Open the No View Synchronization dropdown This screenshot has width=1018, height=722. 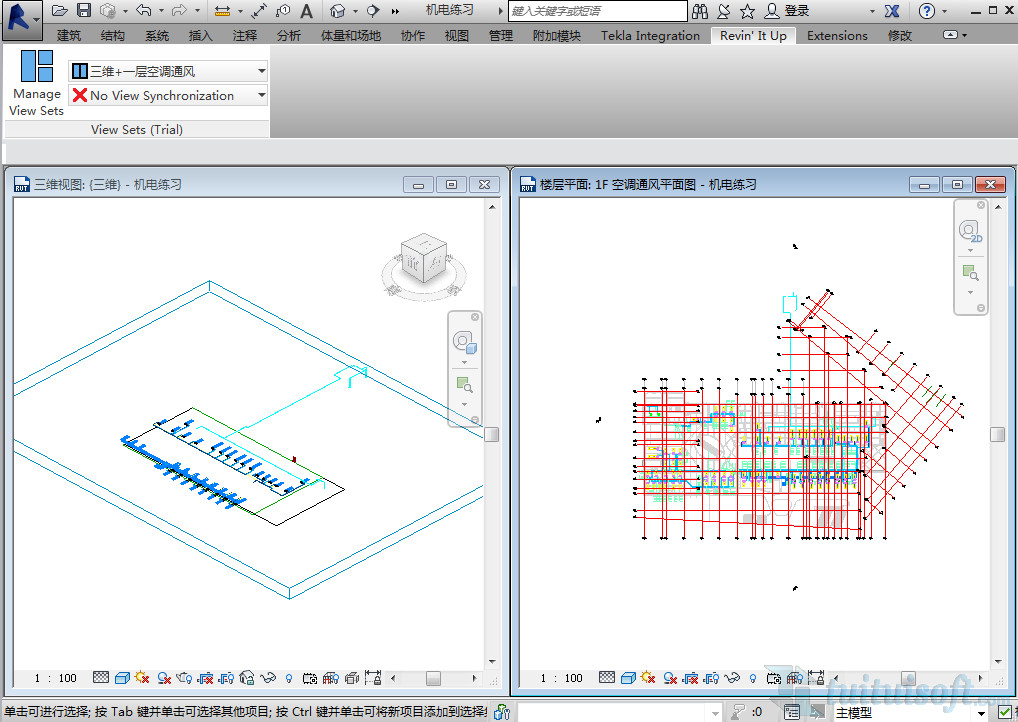point(261,96)
